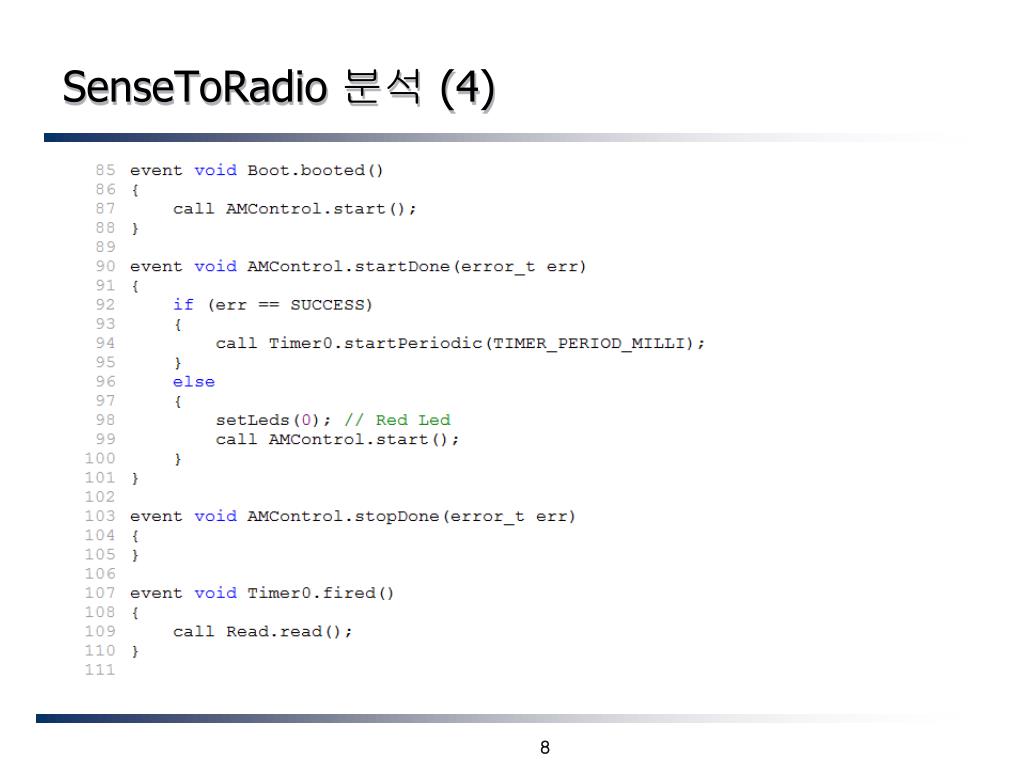The width and height of the screenshot is (1024, 768).
Task: Click line number 103
Action: (x=100, y=516)
